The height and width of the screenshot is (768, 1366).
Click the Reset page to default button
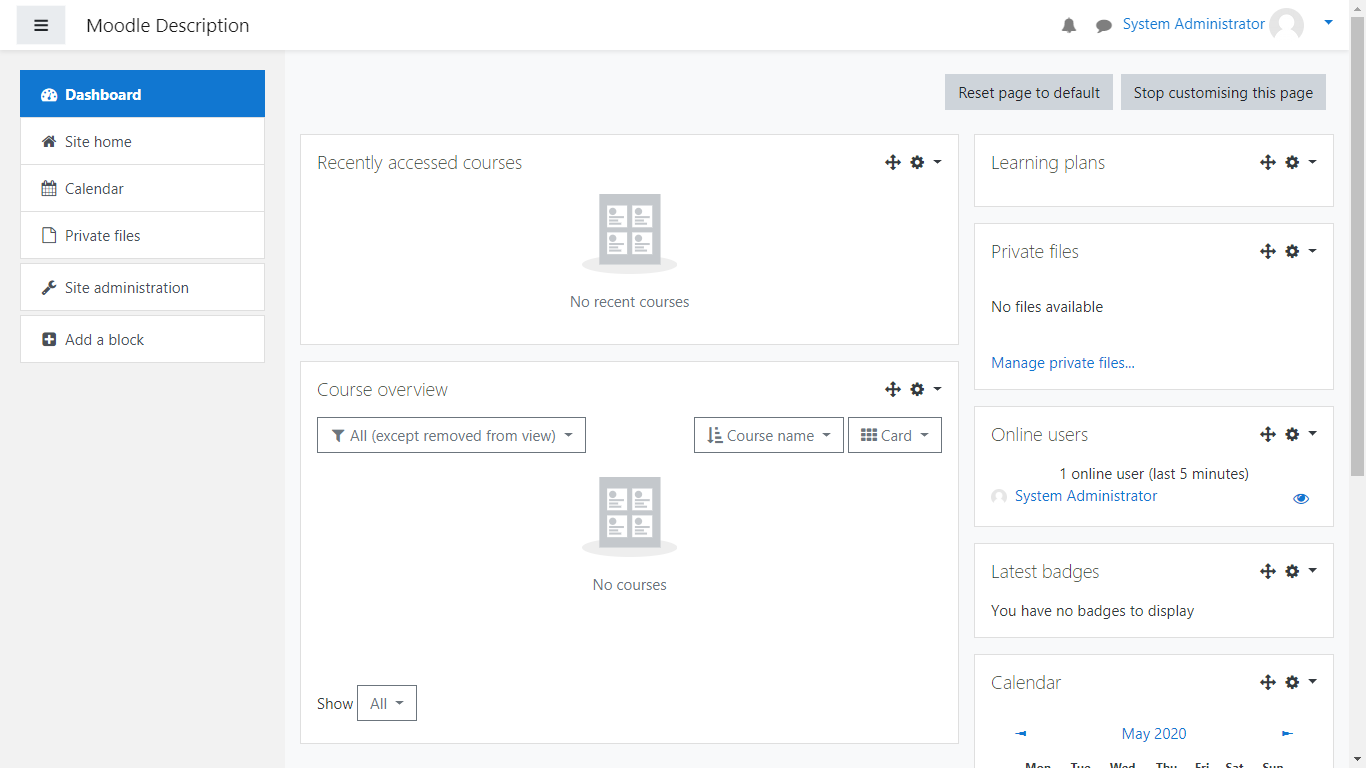tap(1028, 93)
